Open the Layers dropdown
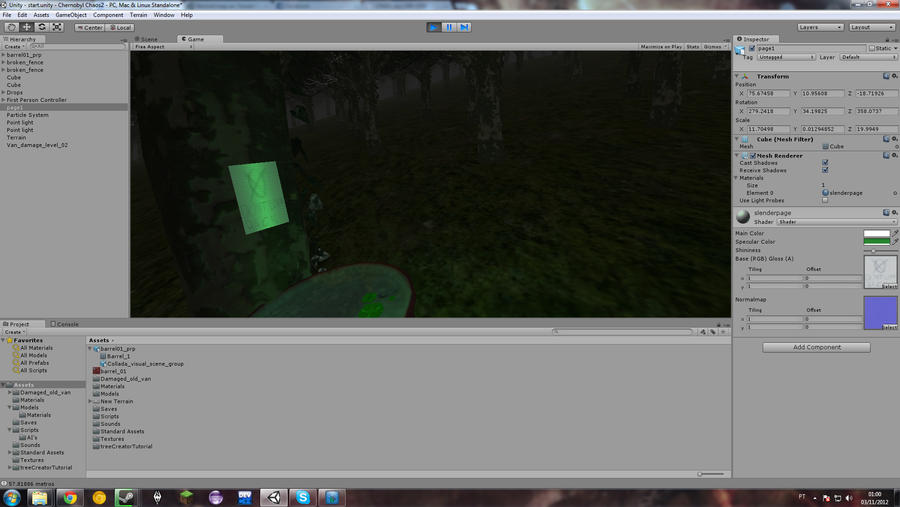900x507 pixels. coord(820,27)
